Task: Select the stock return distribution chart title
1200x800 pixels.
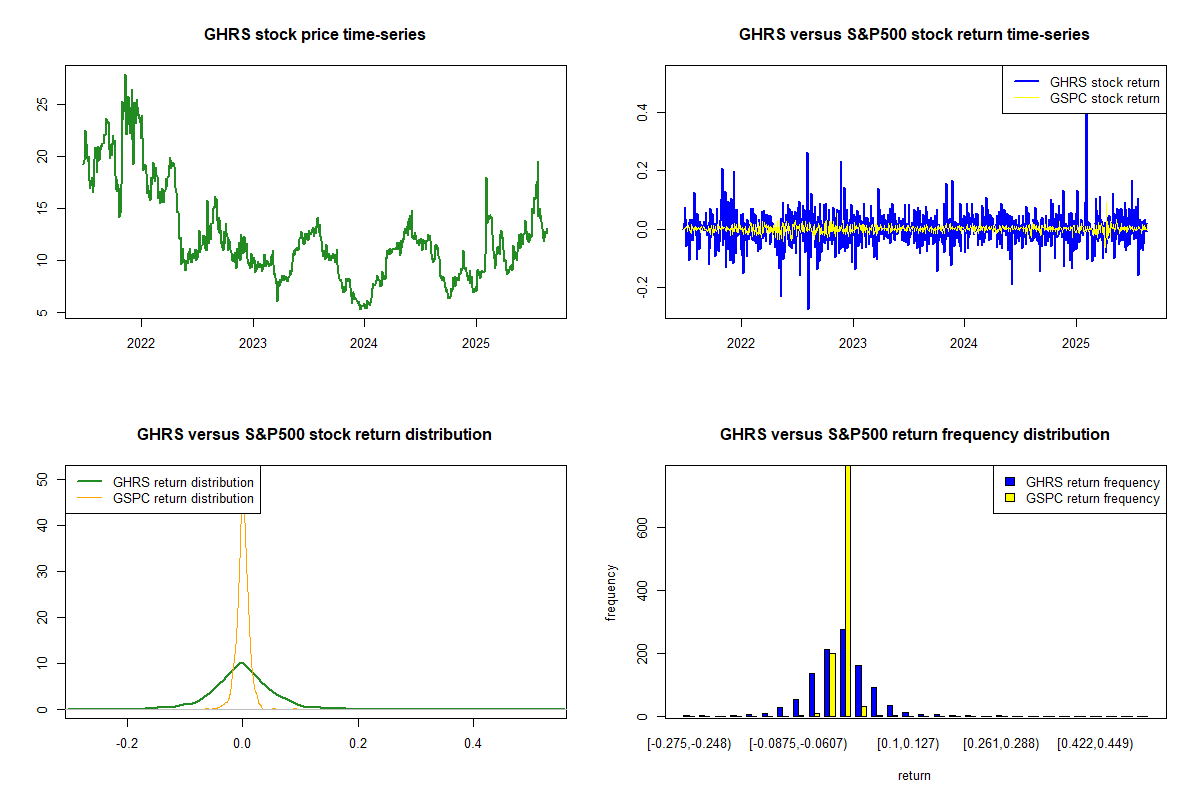Action: tap(314, 435)
